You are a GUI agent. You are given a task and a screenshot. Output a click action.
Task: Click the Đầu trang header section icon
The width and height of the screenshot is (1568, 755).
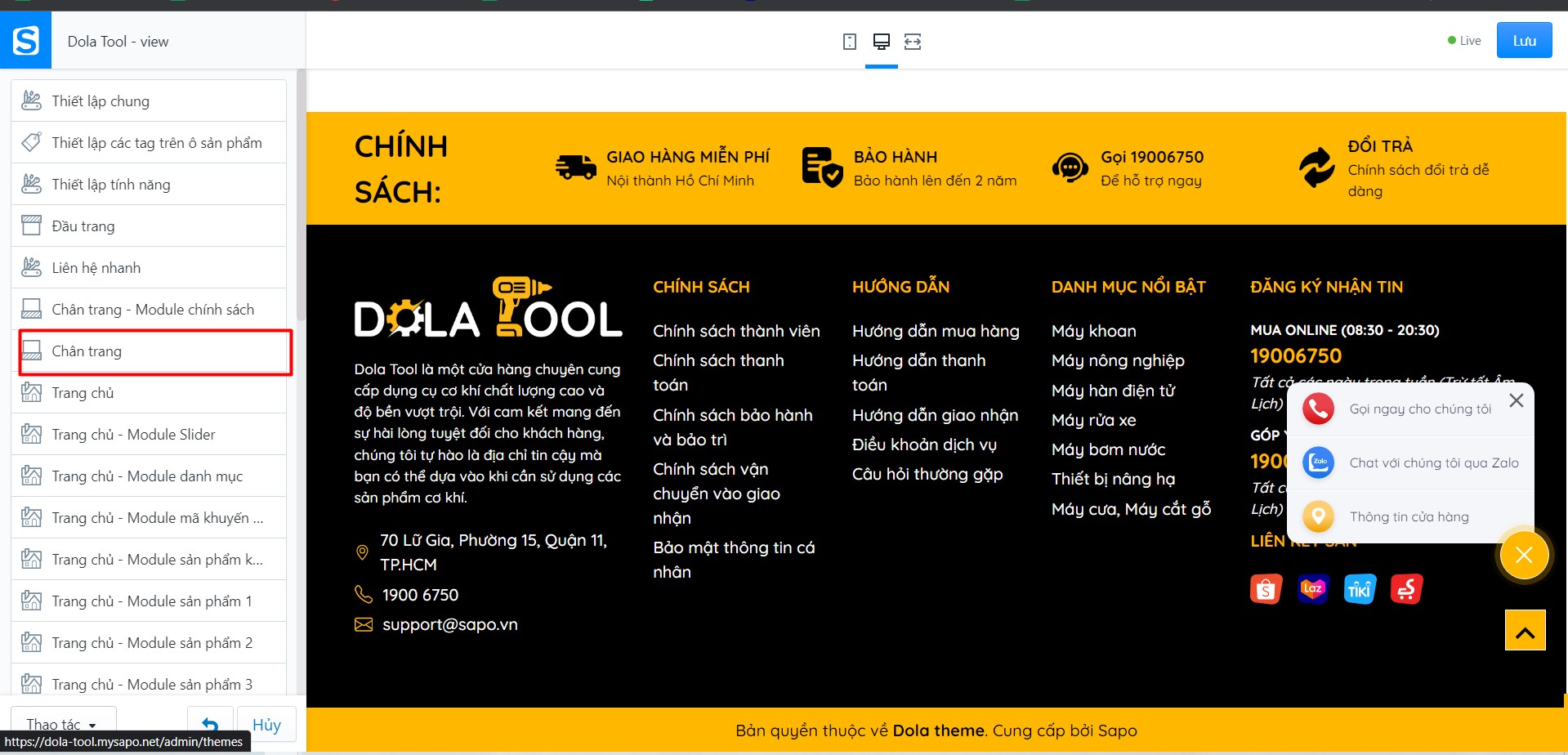pos(32,226)
